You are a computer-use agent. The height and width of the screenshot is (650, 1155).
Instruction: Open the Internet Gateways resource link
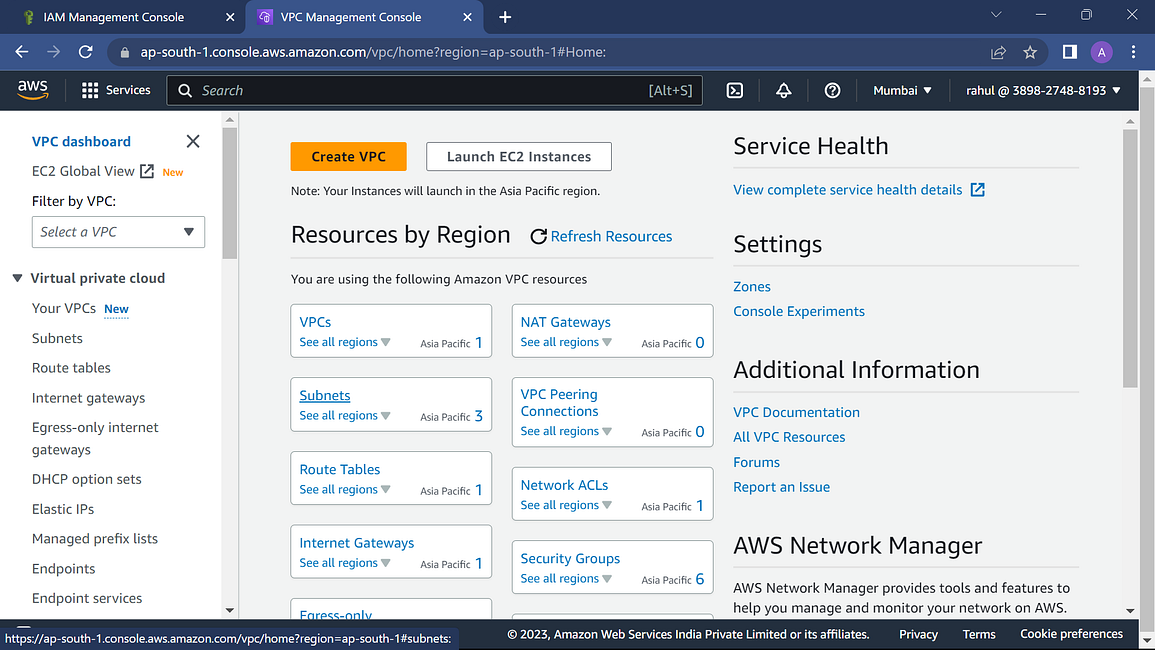point(357,543)
